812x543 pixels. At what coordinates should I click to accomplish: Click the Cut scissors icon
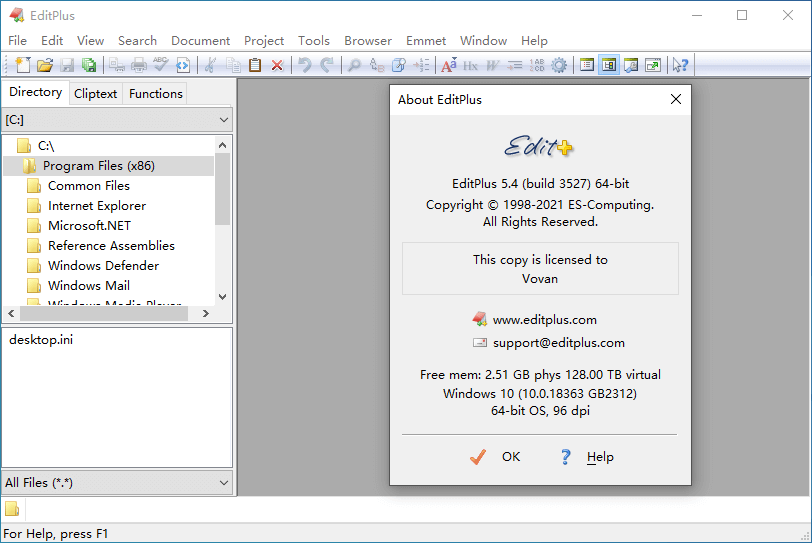pyautogui.click(x=210, y=65)
